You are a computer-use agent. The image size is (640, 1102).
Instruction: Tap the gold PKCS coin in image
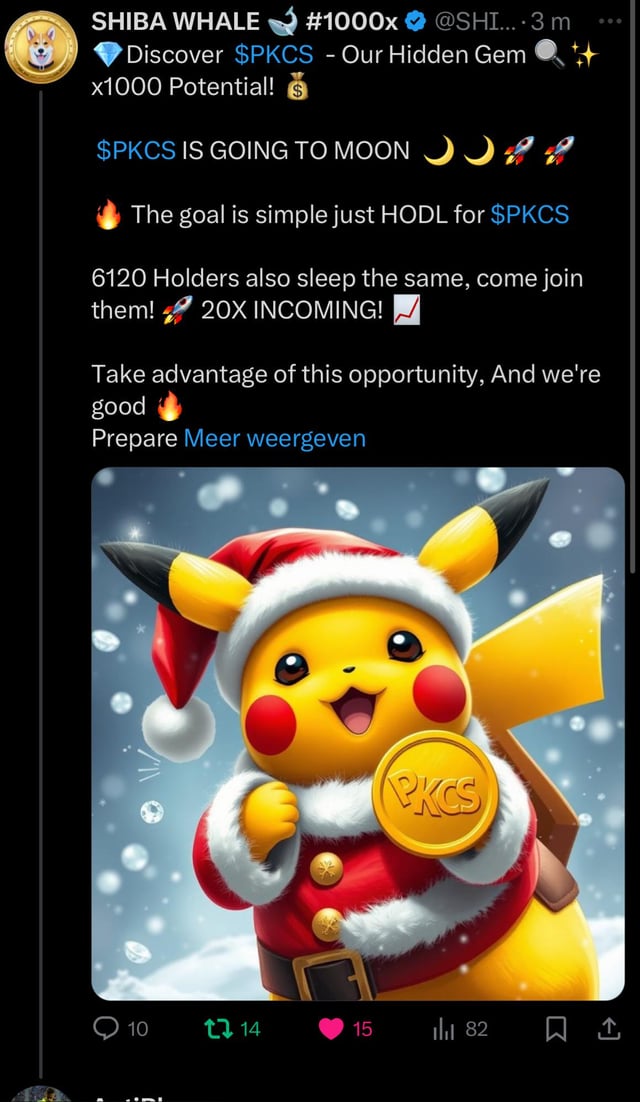pos(435,793)
